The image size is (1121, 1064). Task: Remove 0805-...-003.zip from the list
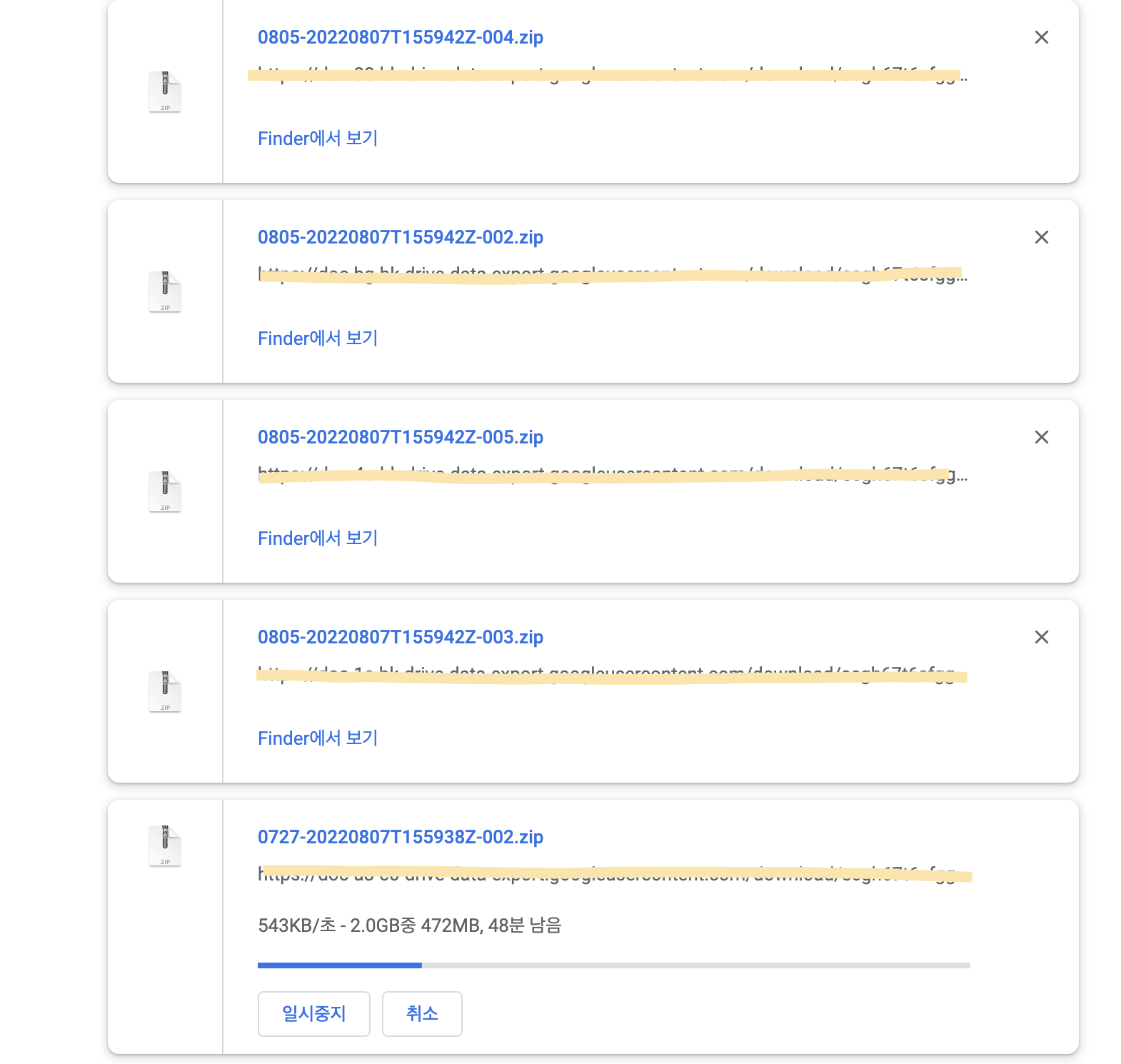point(1042,637)
